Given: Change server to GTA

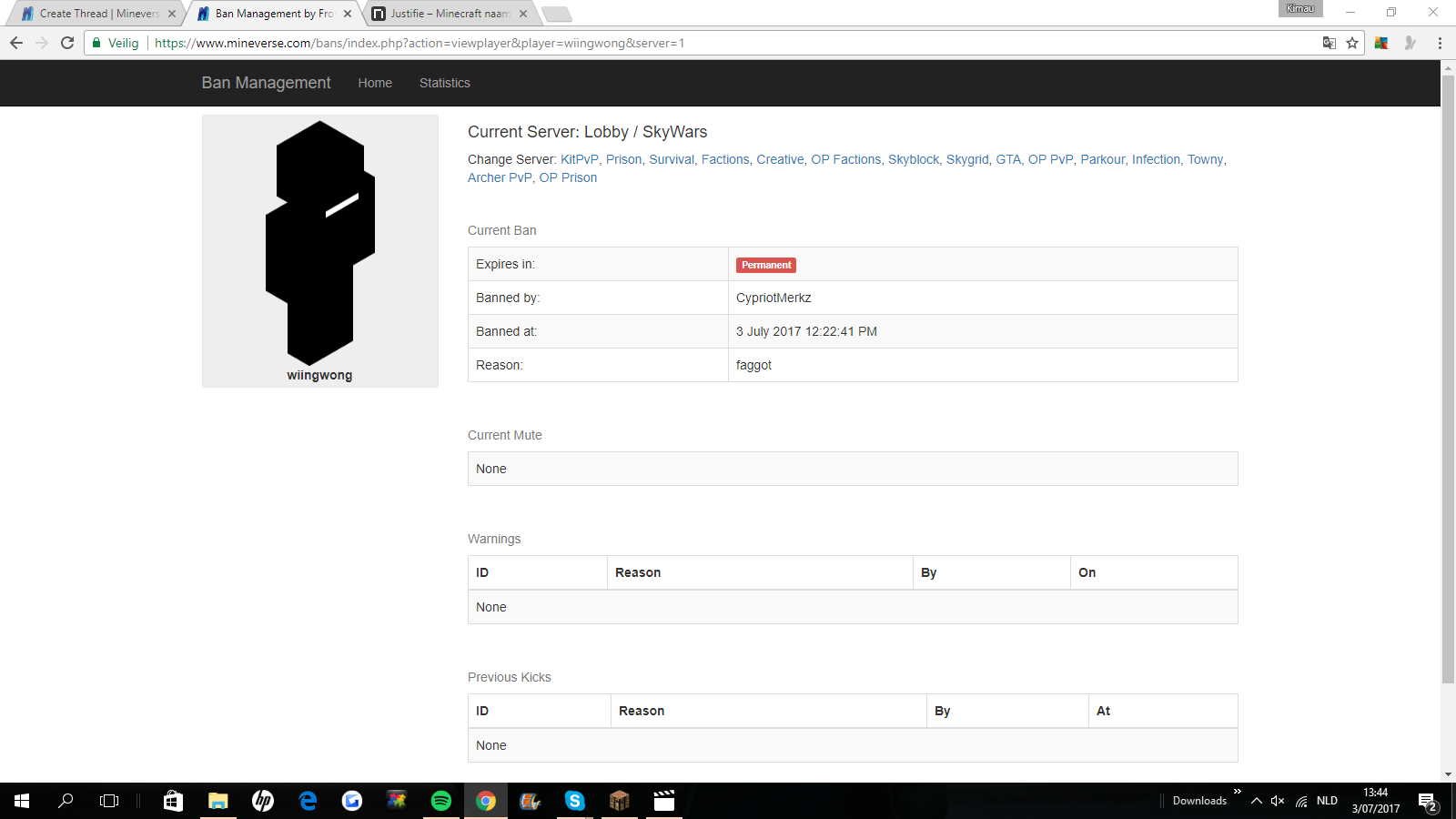Looking at the screenshot, I should tap(1008, 159).
